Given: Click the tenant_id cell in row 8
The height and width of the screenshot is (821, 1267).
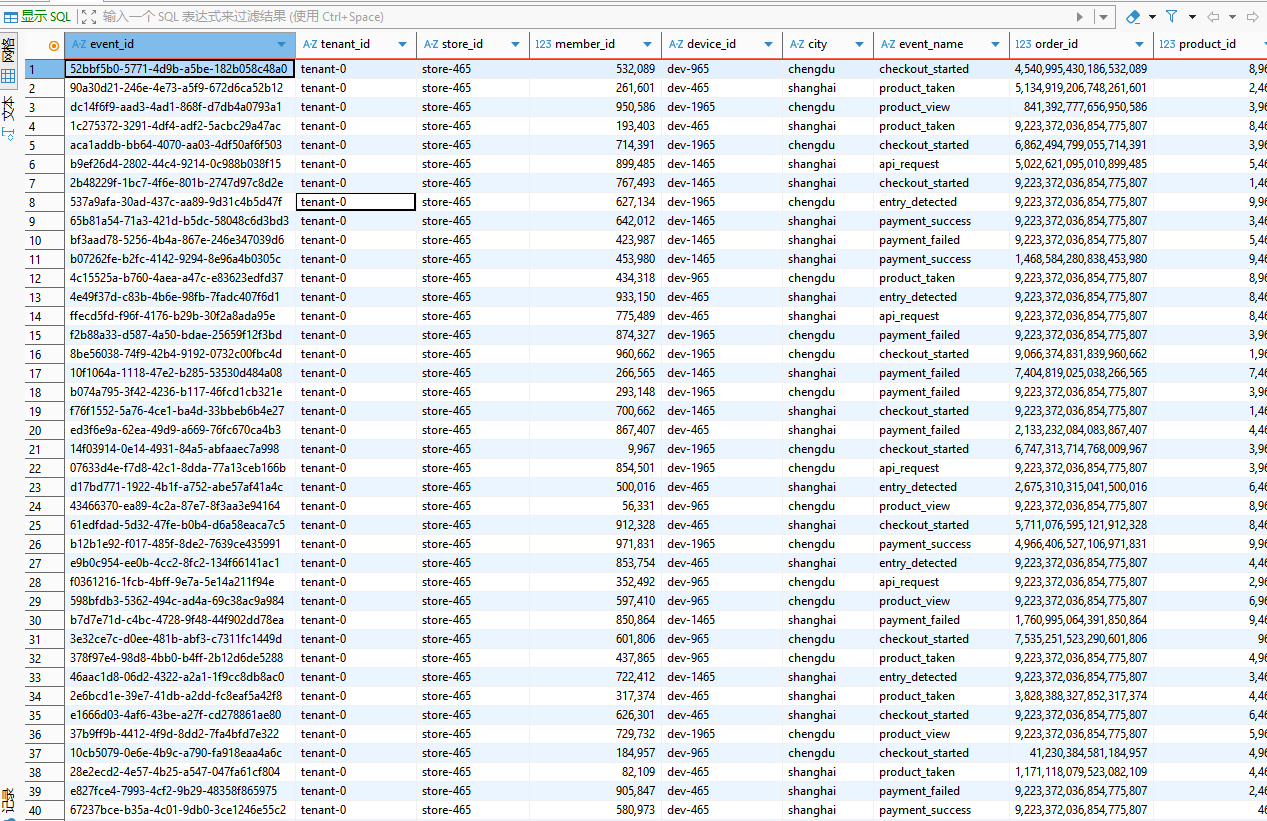Looking at the screenshot, I should pyautogui.click(x=356, y=202).
